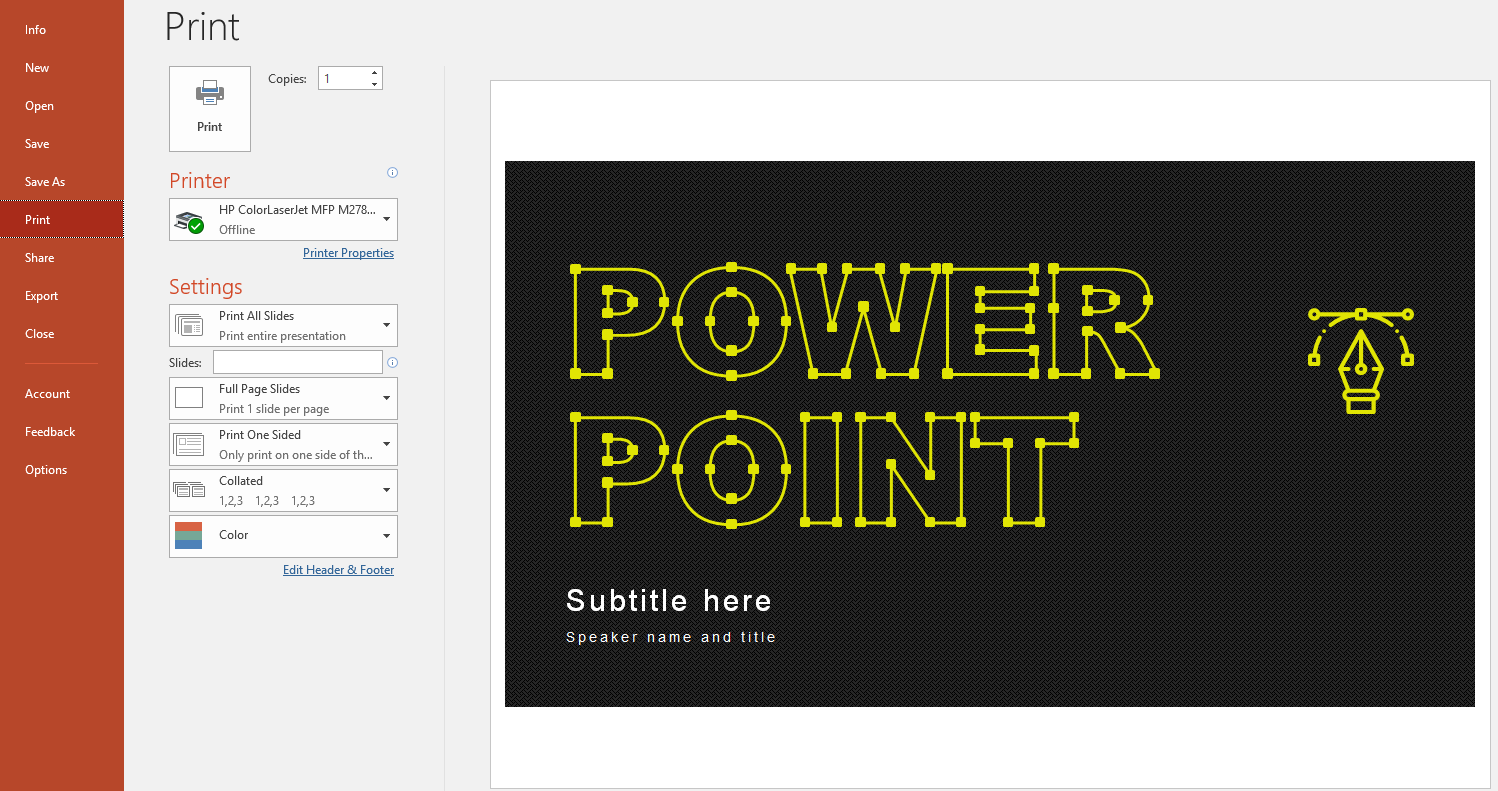Click the 'Printer' section heading
1498x791 pixels.
point(200,181)
